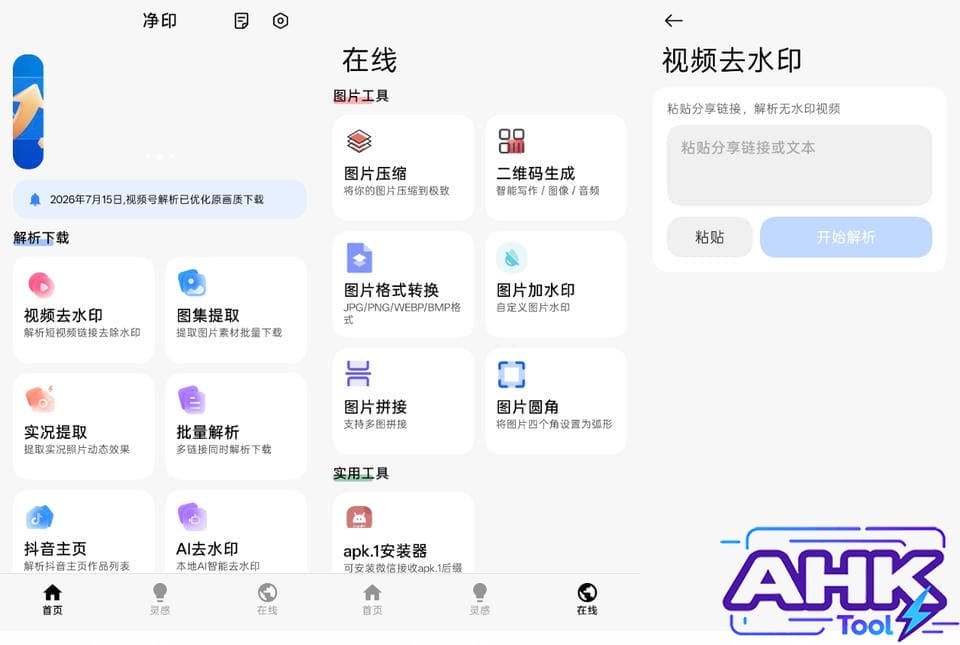Tap the 二维码生成 QR code icon
Image resolution: width=960 pixels, height=645 pixels.
(511, 141)
